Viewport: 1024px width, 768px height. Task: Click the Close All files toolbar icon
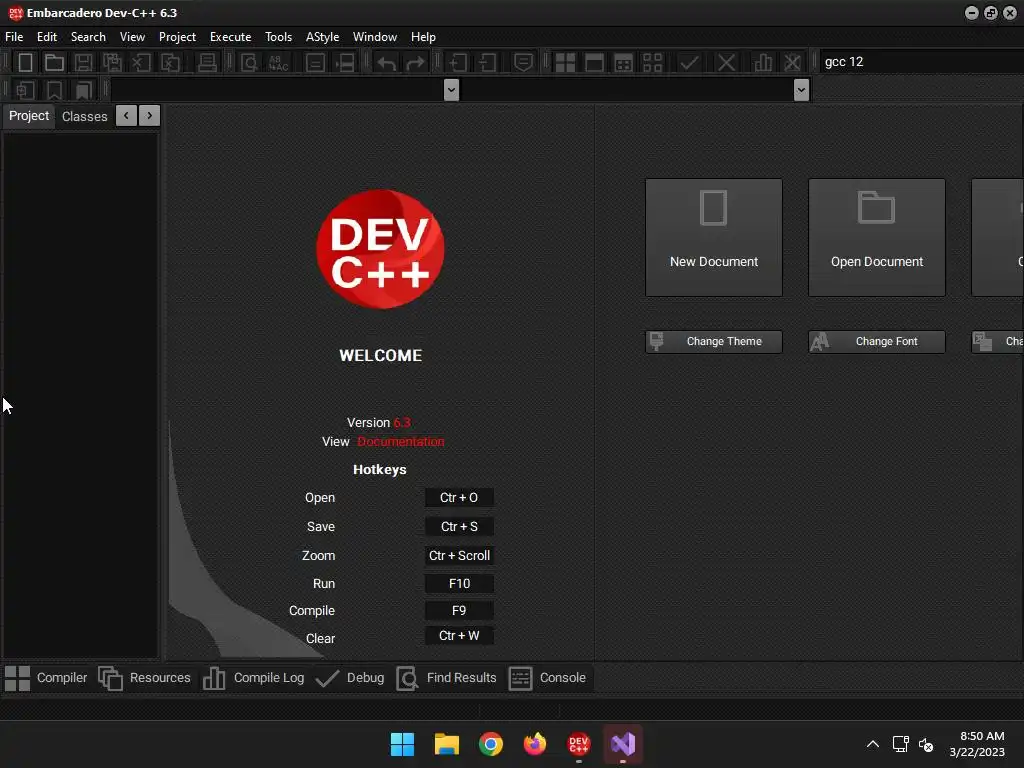coord(170,63)
